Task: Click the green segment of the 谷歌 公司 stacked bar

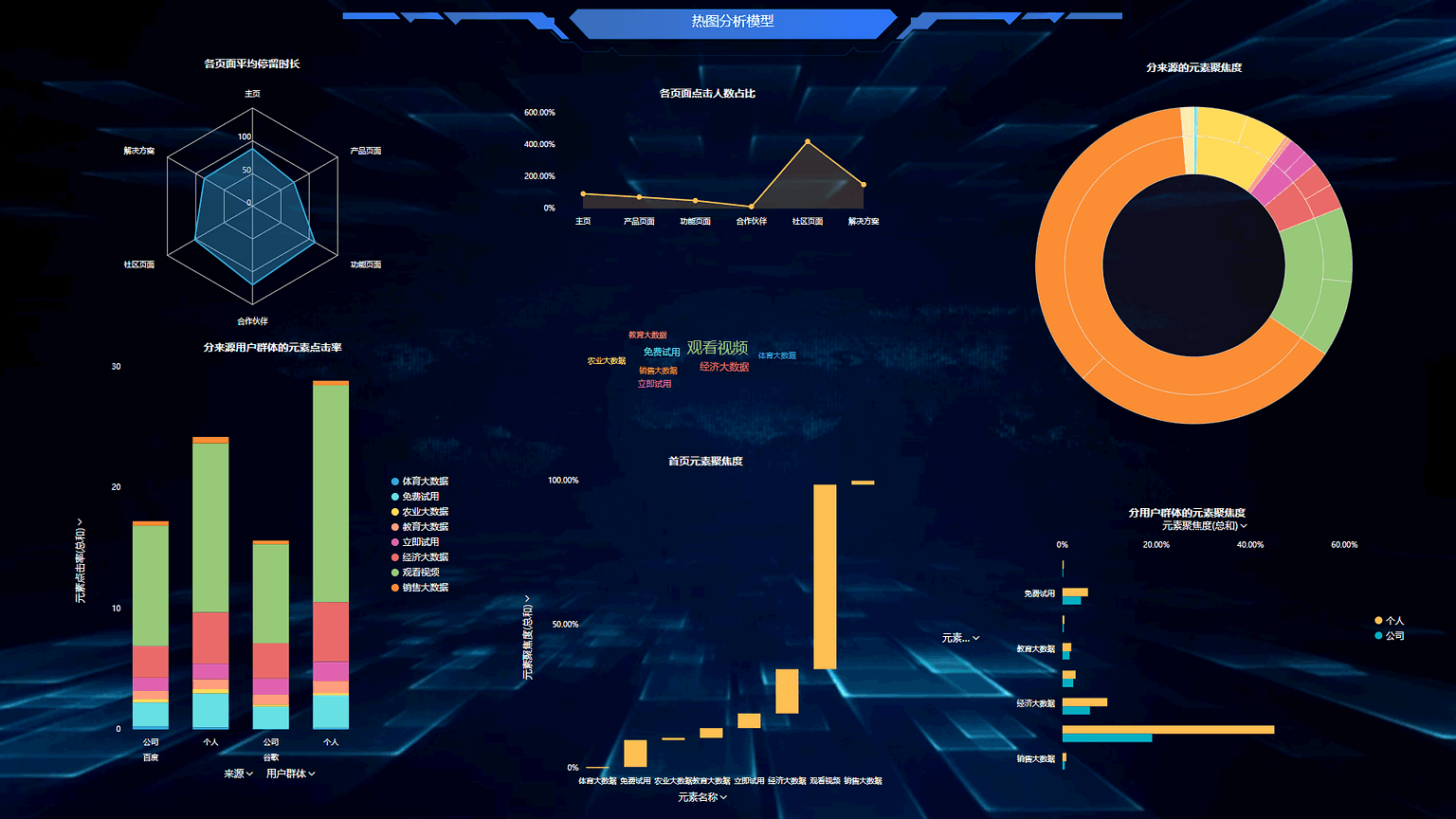Action: tap(271, 594)
